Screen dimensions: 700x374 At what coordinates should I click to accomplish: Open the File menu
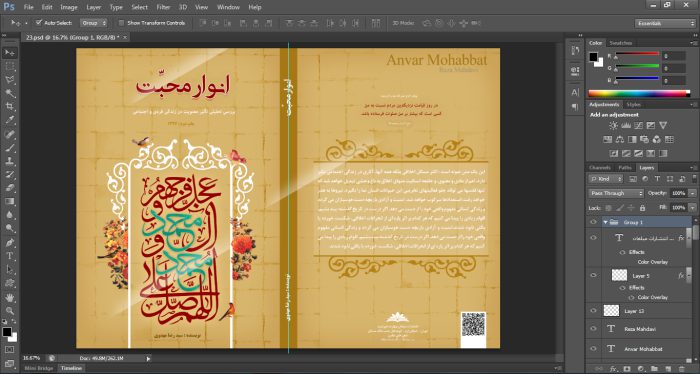[x=29, y=7]
